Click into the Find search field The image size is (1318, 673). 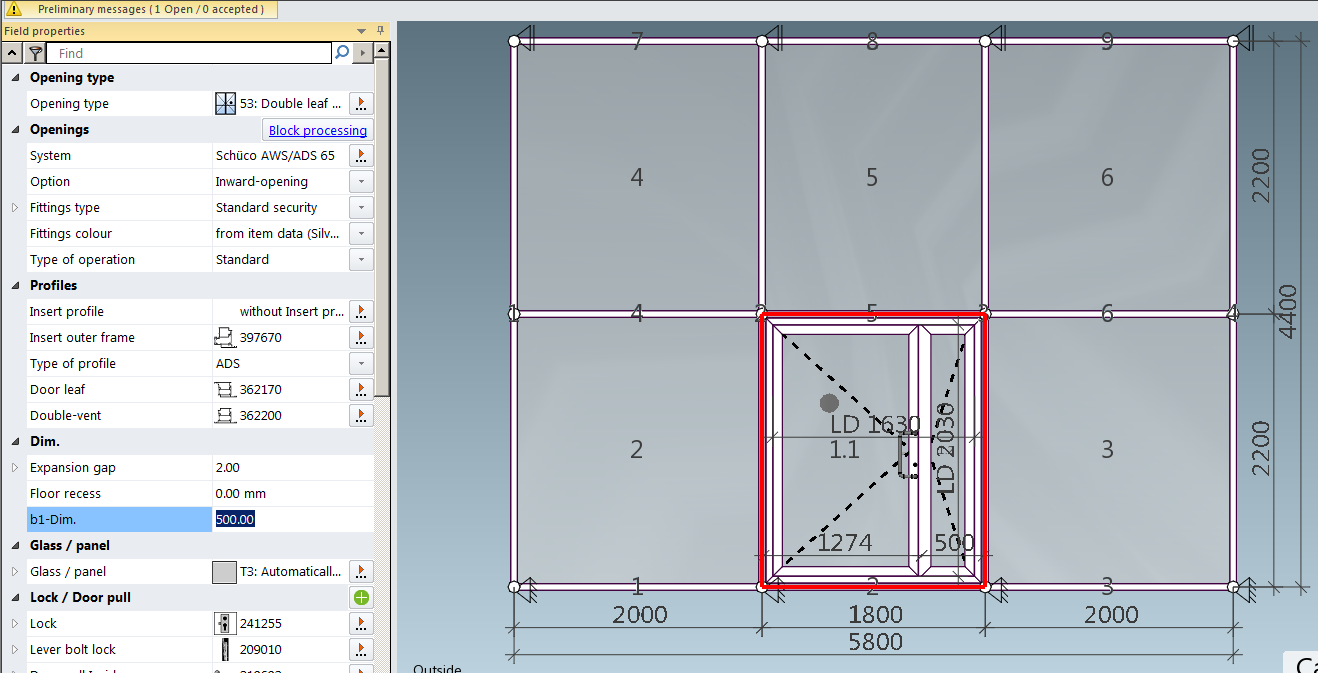pos(190,53)
